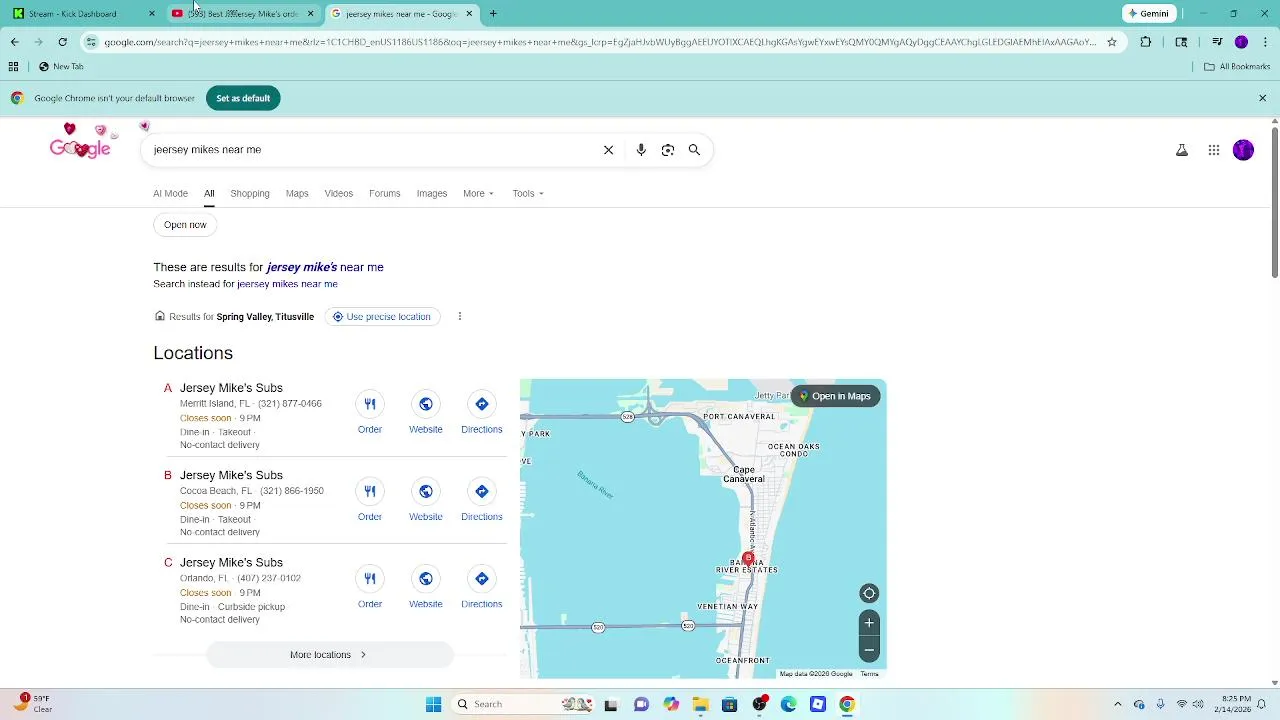Zoom out on the map
The image size is (1280, 720).
click(869, 650)
